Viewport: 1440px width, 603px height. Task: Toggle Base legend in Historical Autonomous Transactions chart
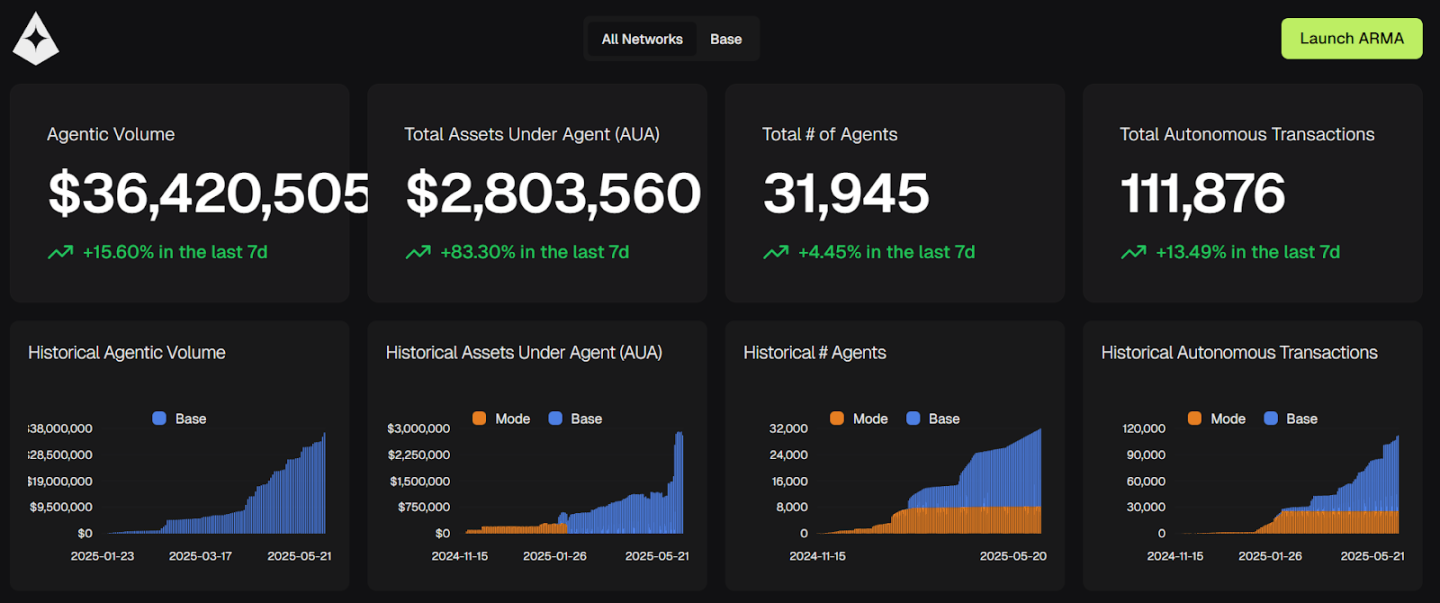coord(1291,419)
